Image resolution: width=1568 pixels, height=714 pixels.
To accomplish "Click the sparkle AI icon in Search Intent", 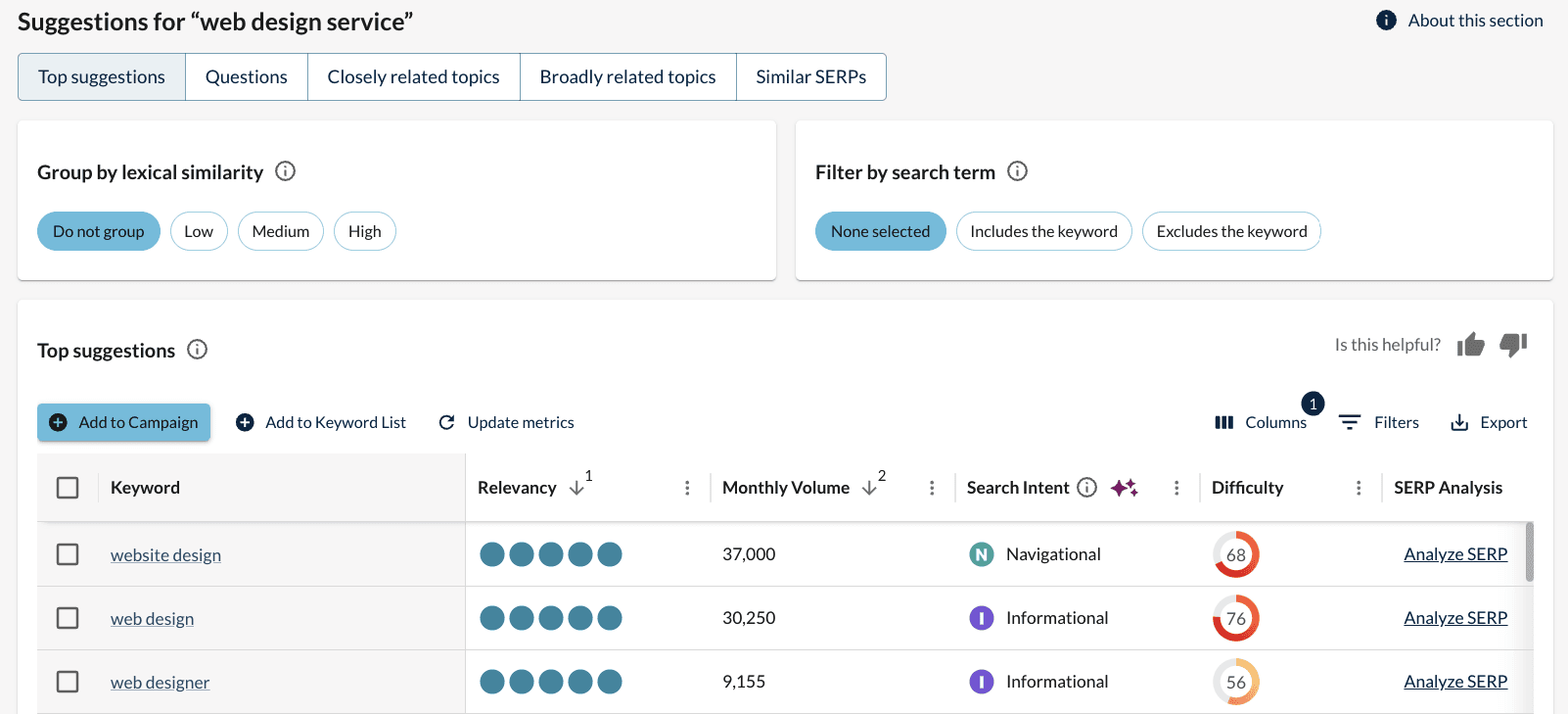I will click(1124, 488).
